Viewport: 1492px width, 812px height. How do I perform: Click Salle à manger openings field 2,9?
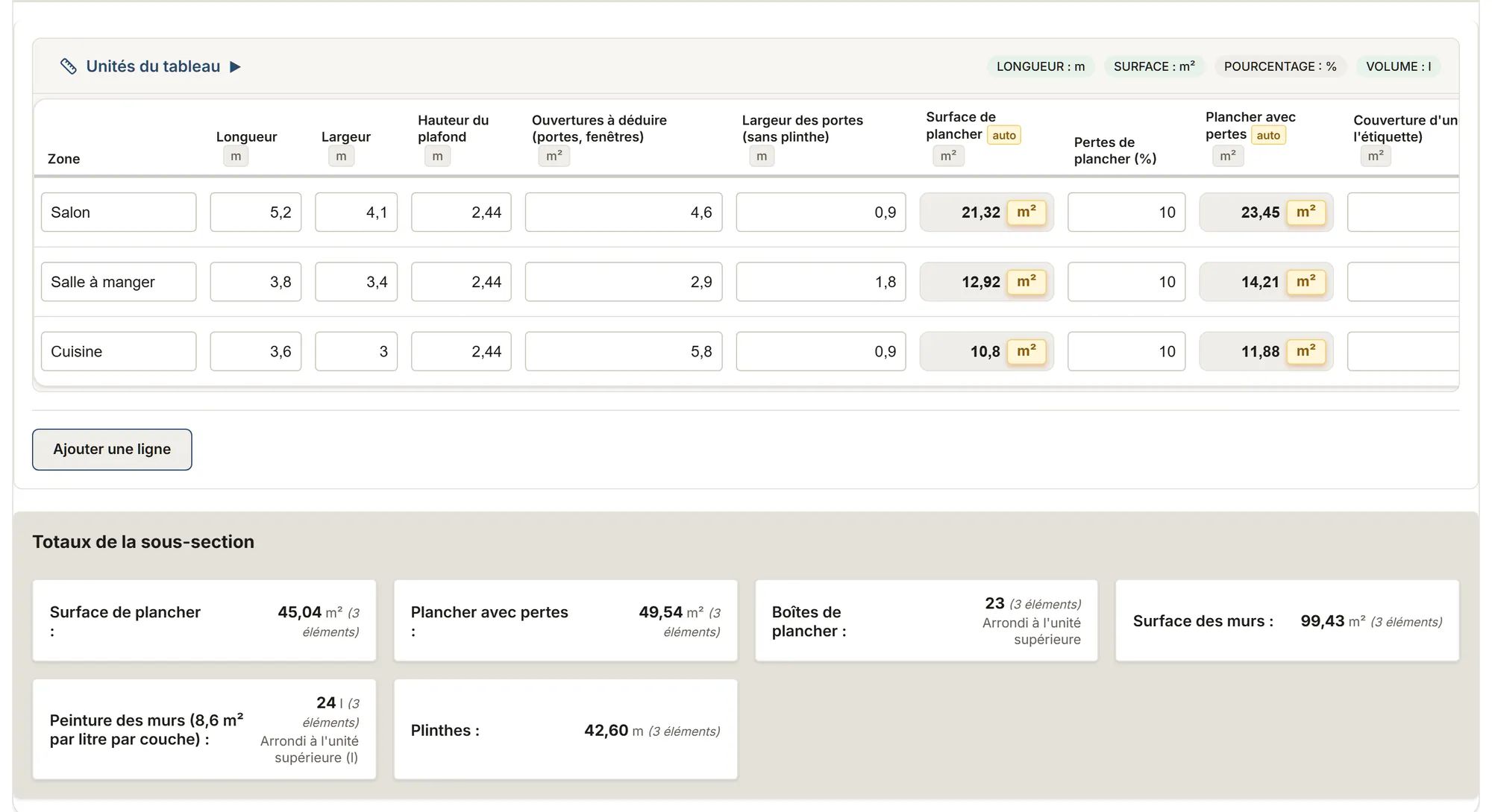624,282
